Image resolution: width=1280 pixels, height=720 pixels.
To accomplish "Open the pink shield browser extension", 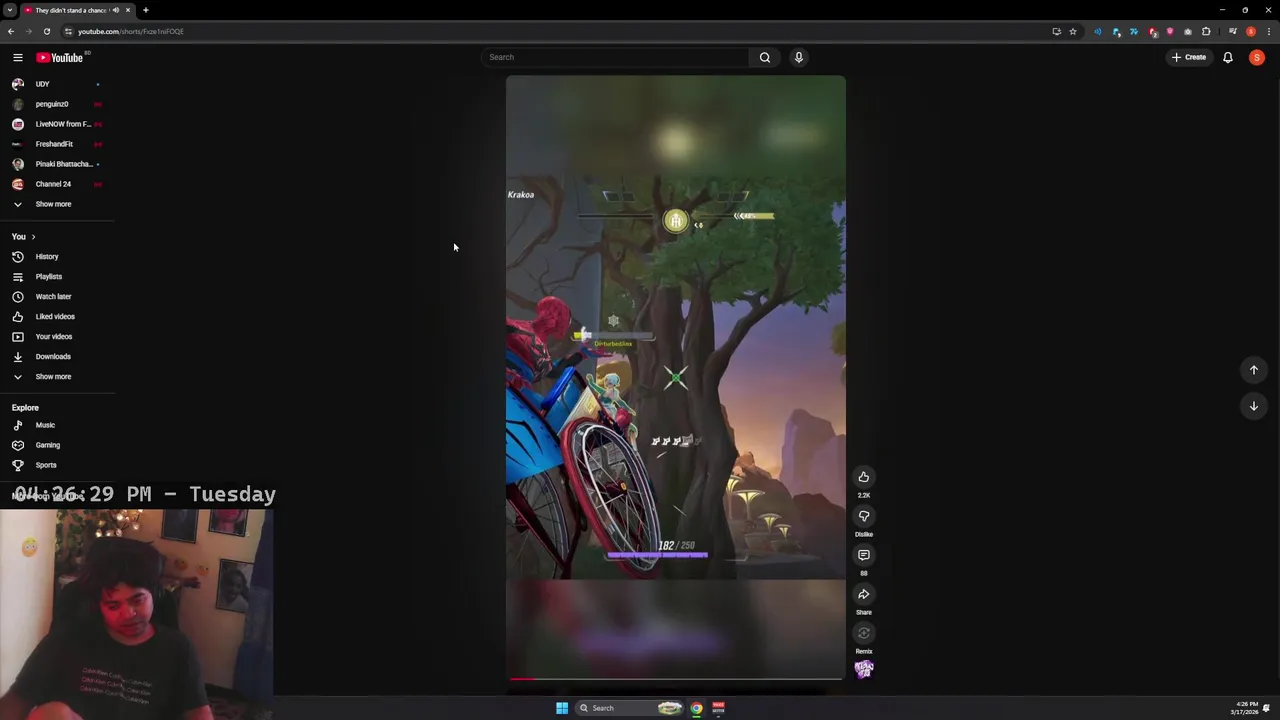I will pyautogui.click(x=1170, y=32).
